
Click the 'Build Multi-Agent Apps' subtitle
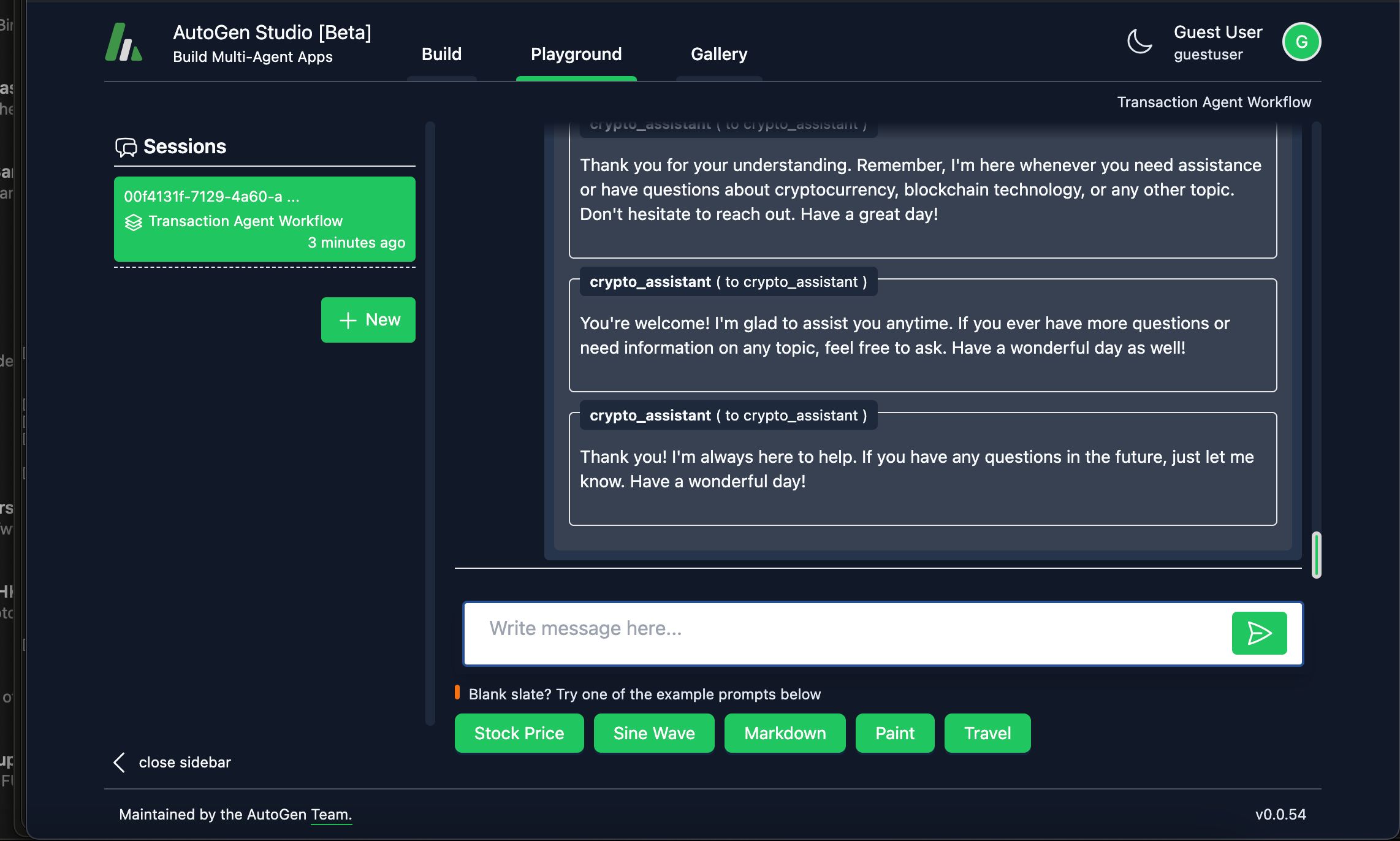click(253, 57)
